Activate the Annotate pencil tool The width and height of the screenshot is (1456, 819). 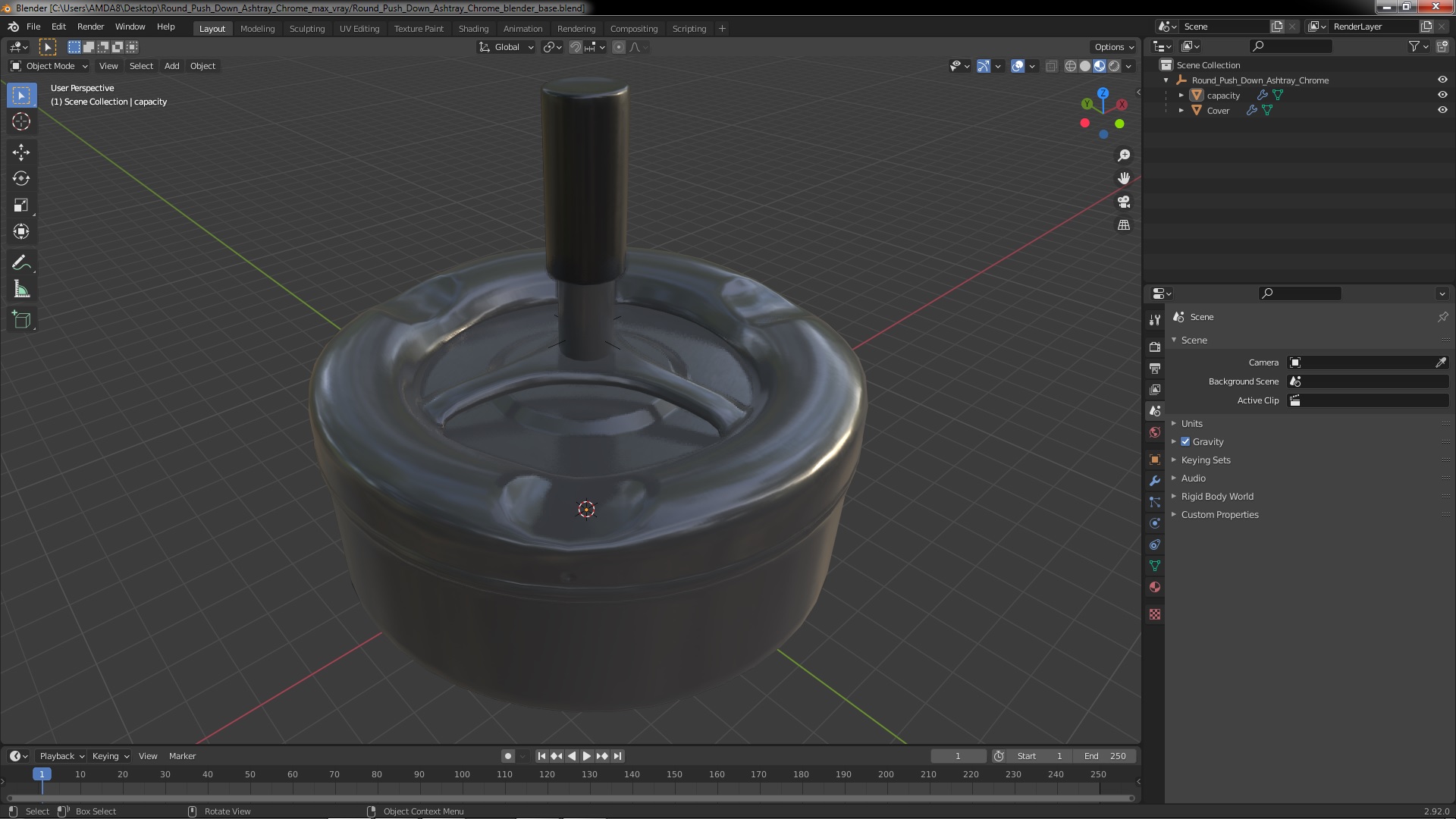(x=21, y=262)
